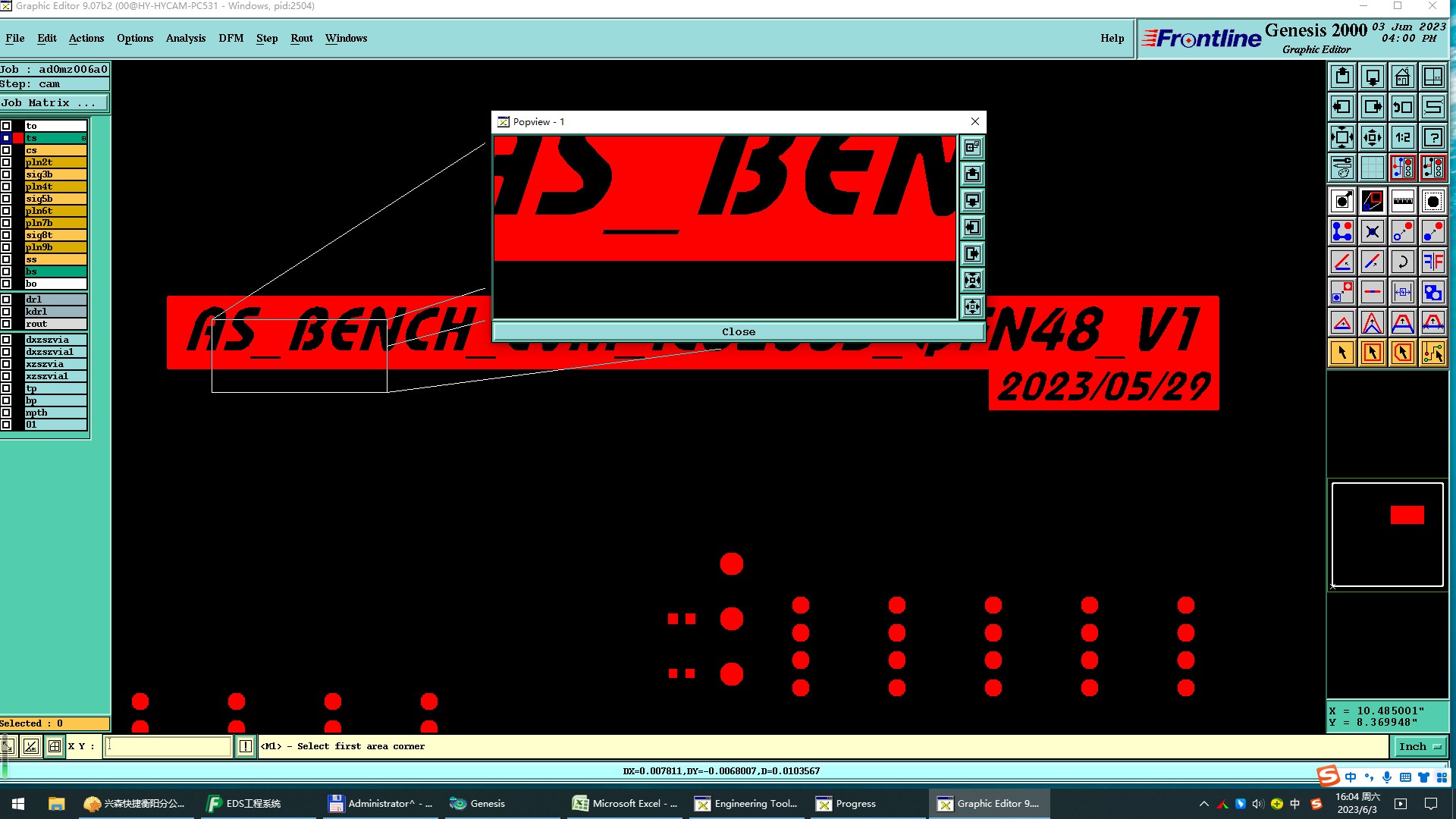Click the mirror F flip icon
This screenshot has height=819, width=1456.
[x=1432, y=262]
